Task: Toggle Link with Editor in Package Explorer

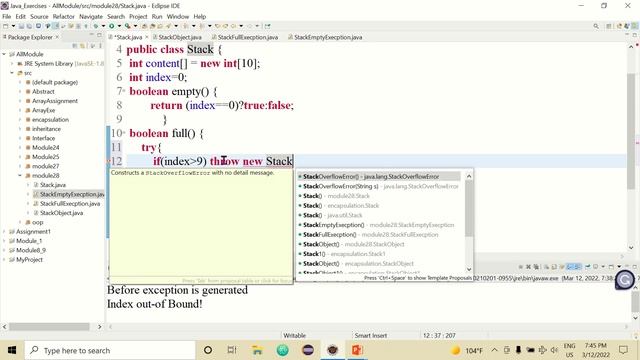Action: (x=82, y=46)
